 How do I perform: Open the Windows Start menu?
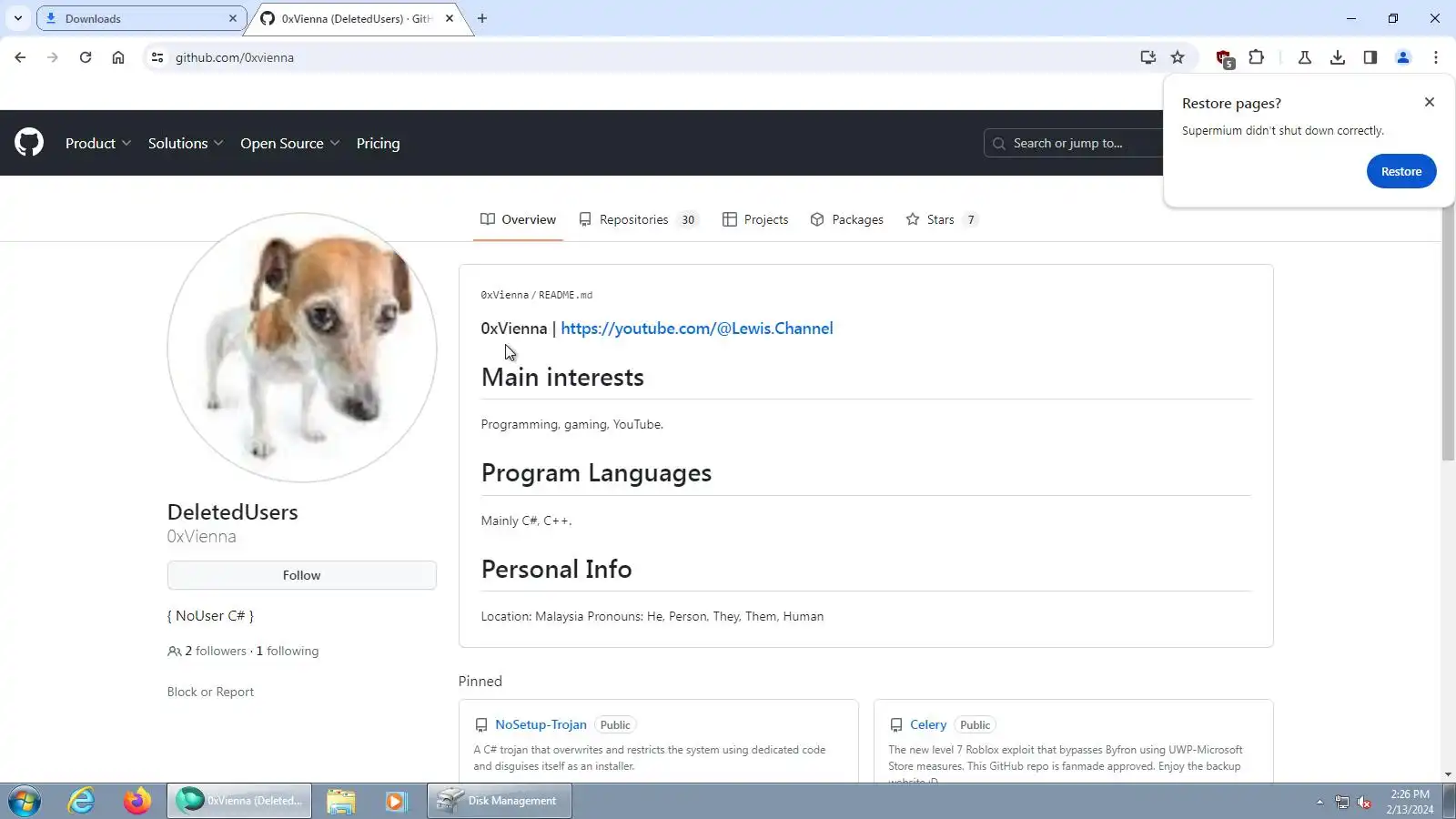(x=25, y=801)
